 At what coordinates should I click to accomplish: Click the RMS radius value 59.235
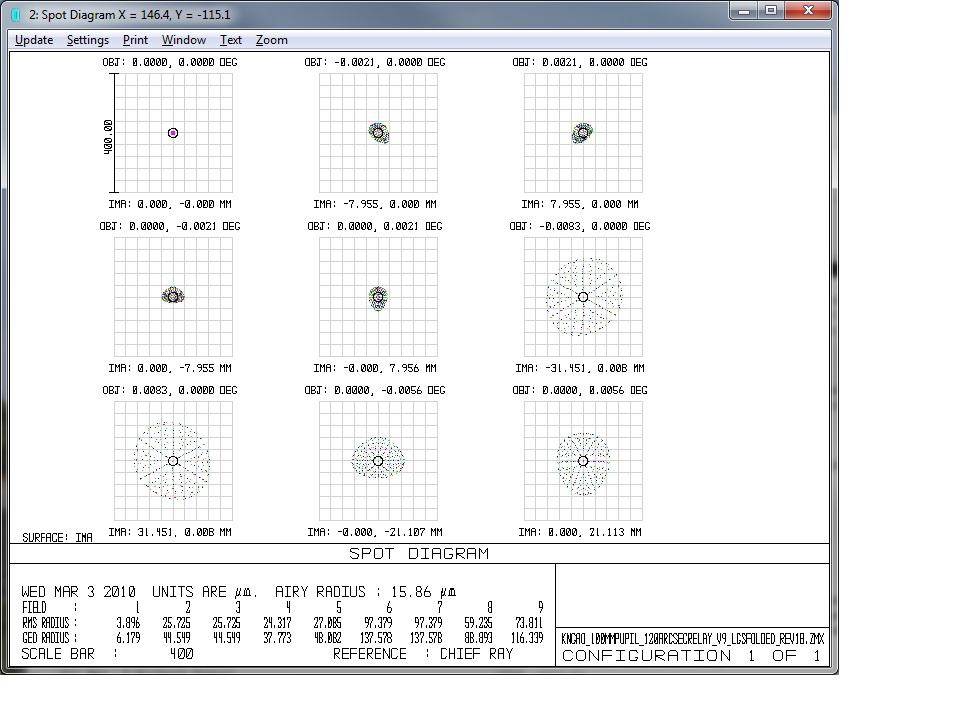478,623
